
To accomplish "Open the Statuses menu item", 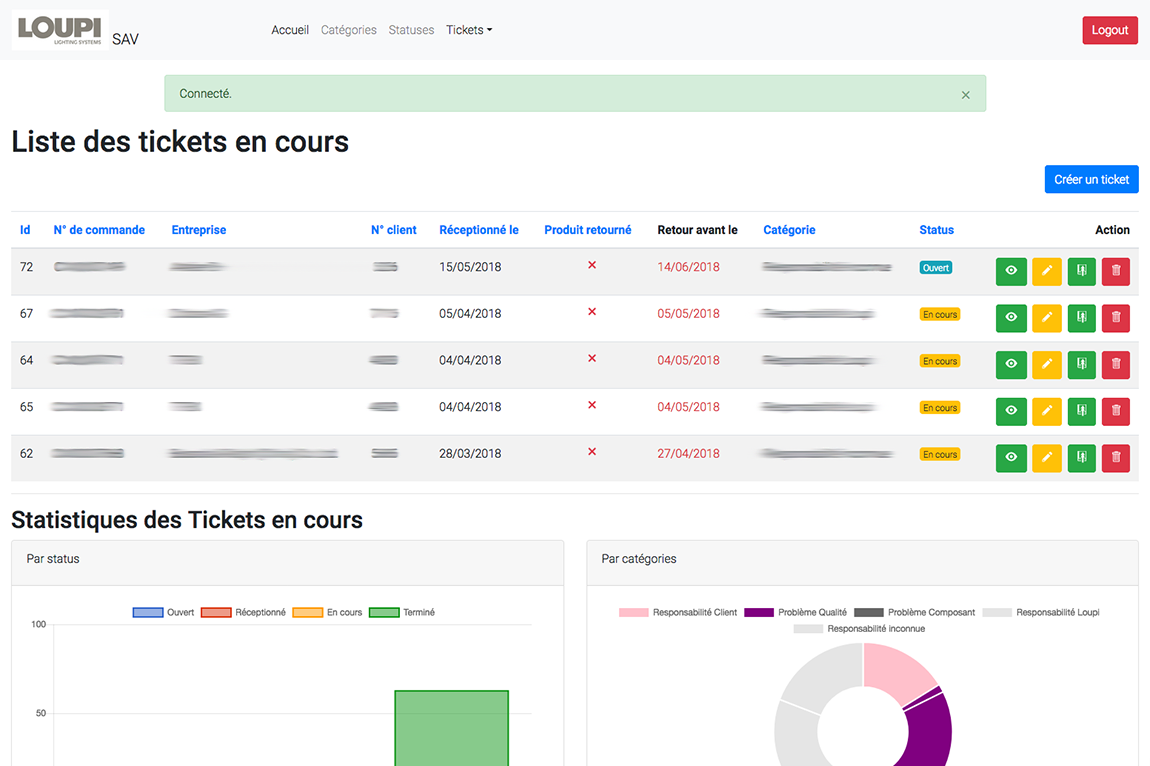I will pos(411,30).
